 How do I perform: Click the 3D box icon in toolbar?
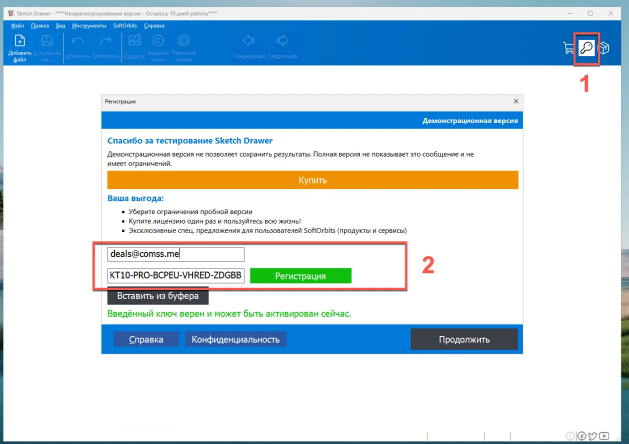pos(604,48)
